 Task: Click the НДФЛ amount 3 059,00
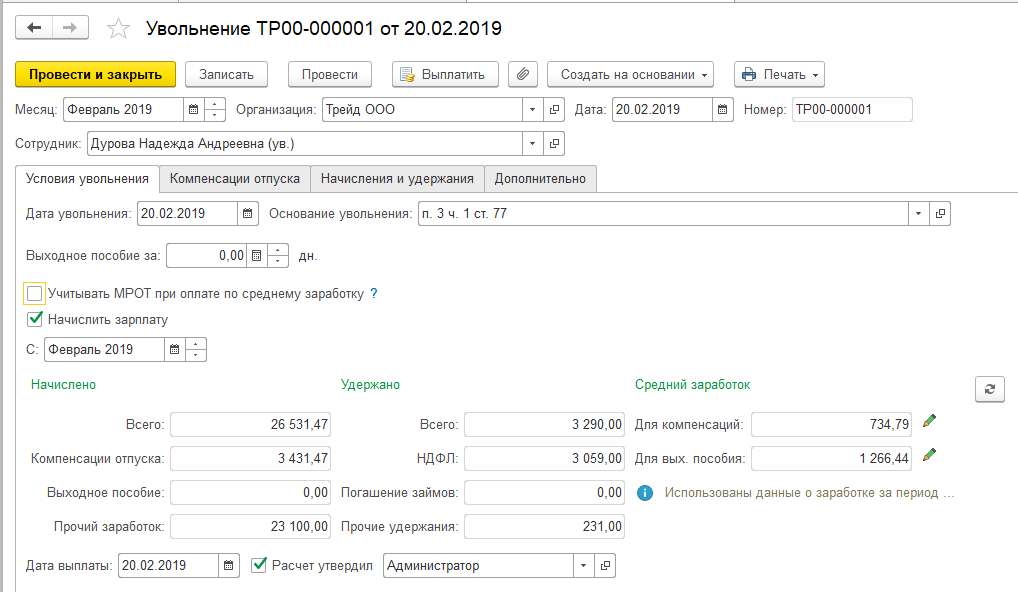point(544,458)
